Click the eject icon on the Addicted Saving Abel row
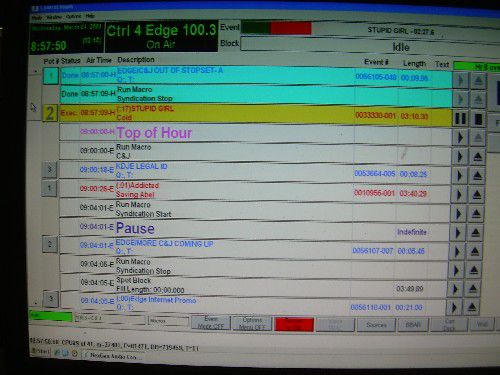 click(x=477, y=194)
